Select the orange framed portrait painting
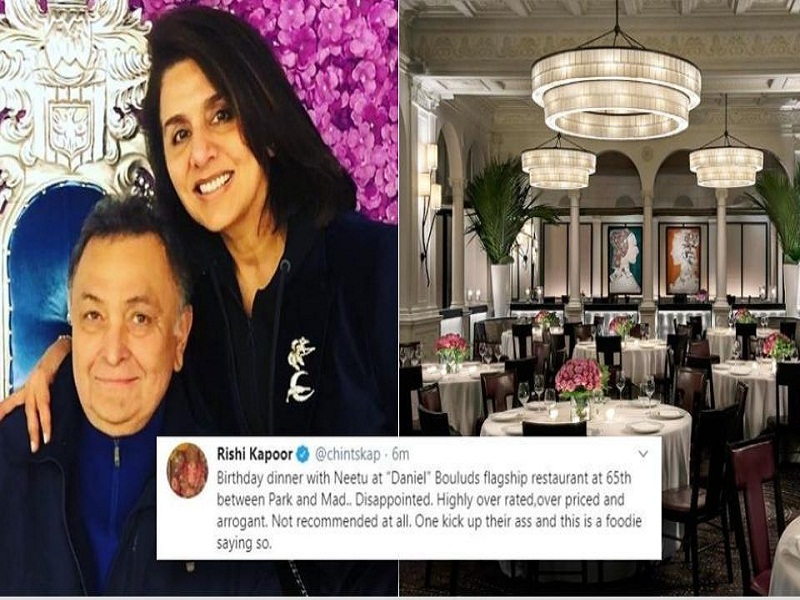The image size is (800, 600). click(683, 260)
